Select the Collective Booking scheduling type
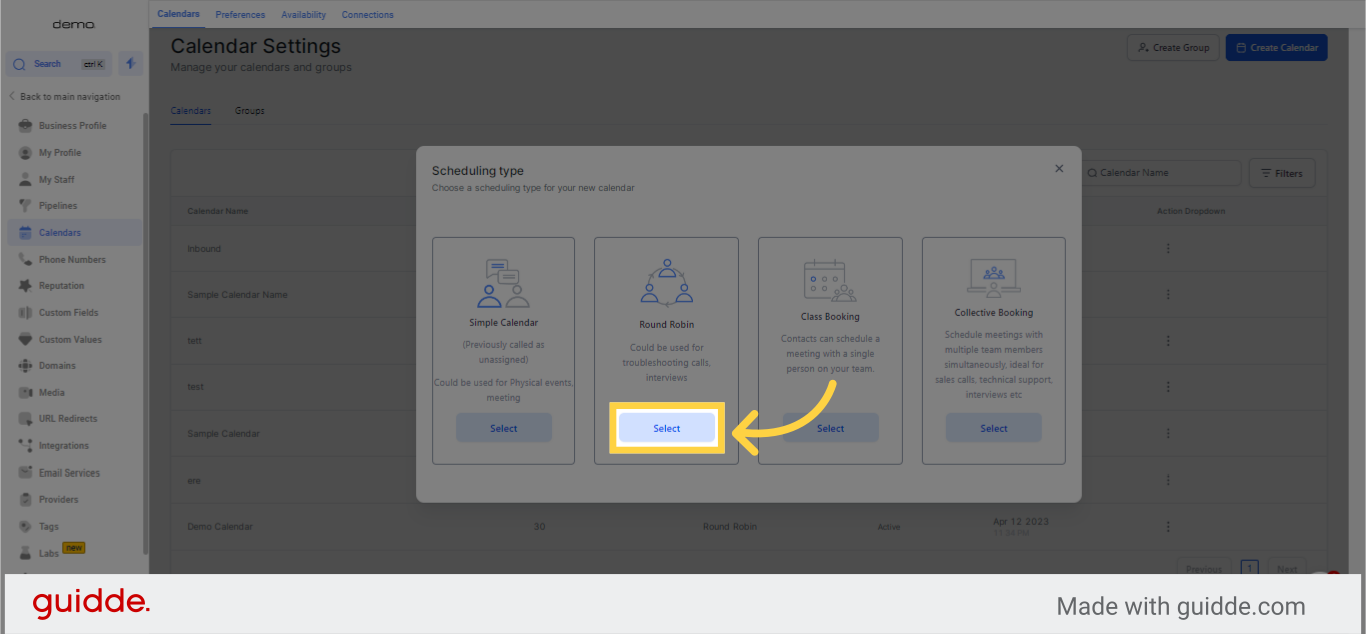Viewport: 1366px width, 634px height. tap(994, 428)
